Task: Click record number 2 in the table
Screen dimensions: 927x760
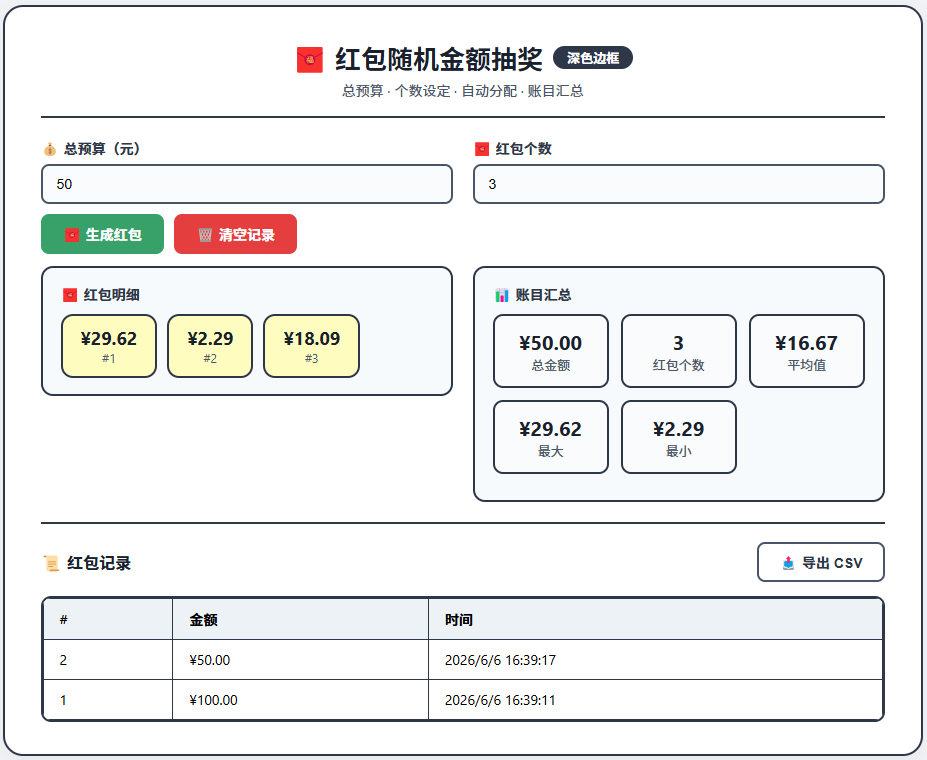Action: pos(63,660)
